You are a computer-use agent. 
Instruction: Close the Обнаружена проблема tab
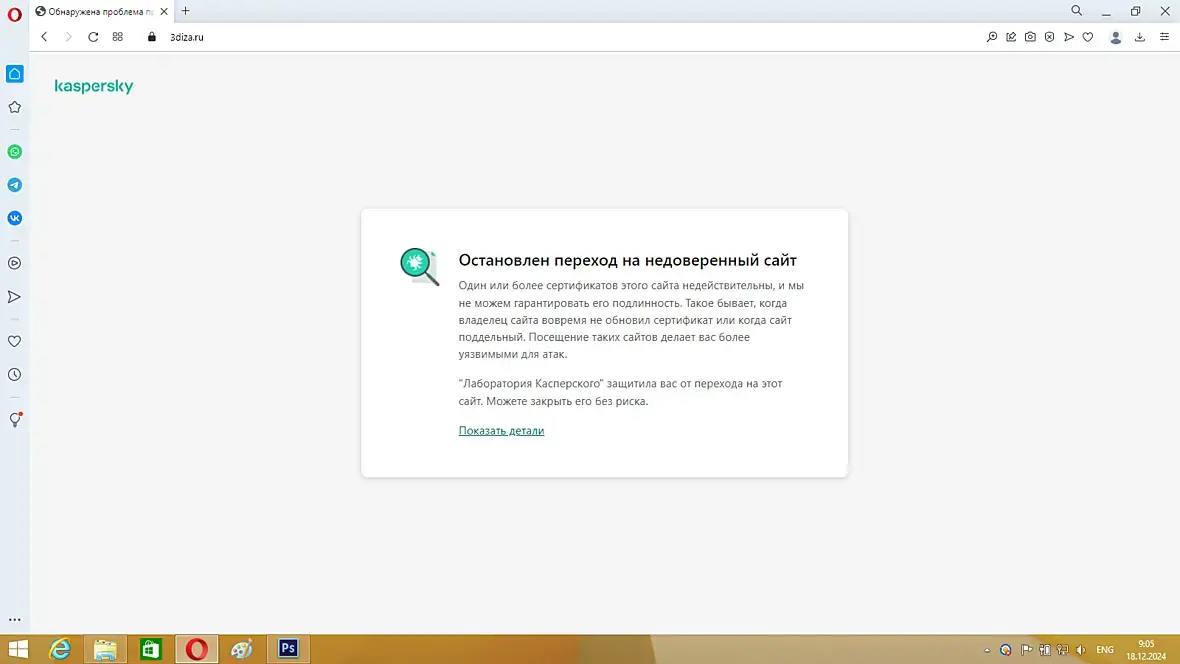click(x=164, y=11)
